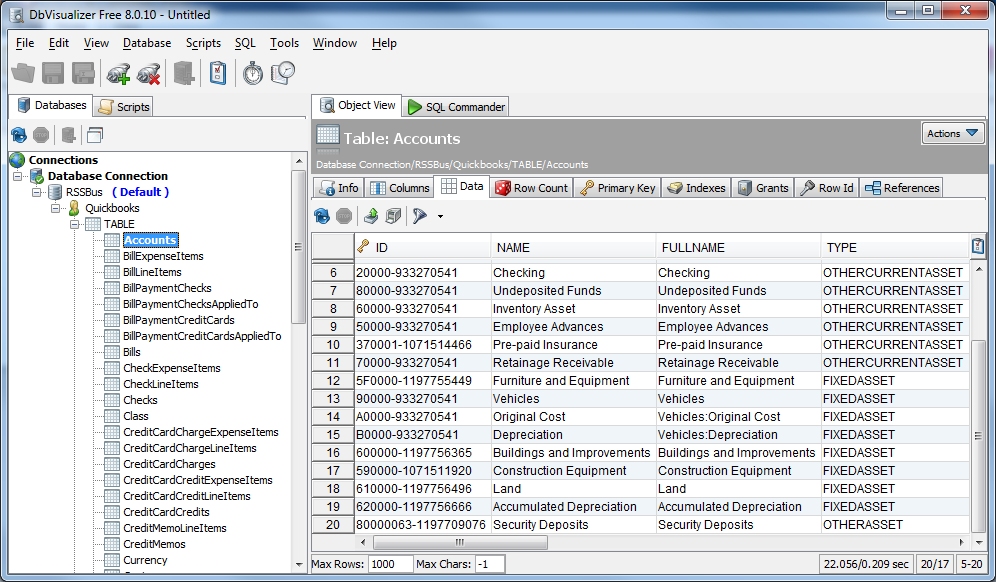The width and height of the screenshot is (996, 582).
Task: Sort by the FULLNAME column header
Action: tap(737, 248)
